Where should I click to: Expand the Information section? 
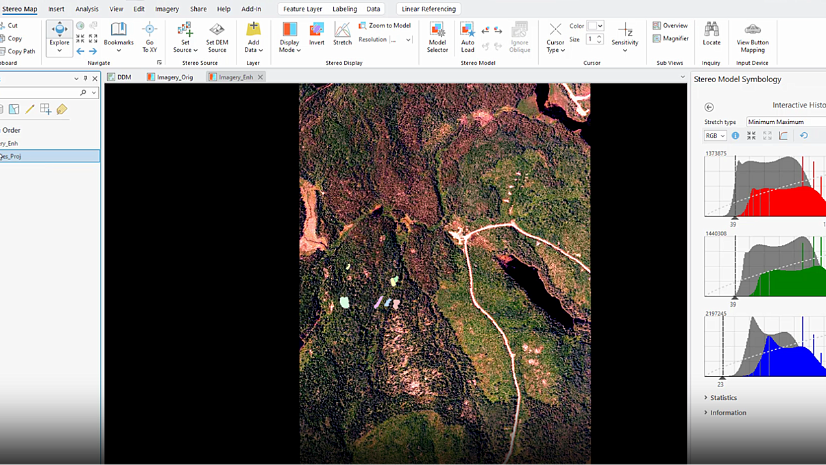point(725,412)
